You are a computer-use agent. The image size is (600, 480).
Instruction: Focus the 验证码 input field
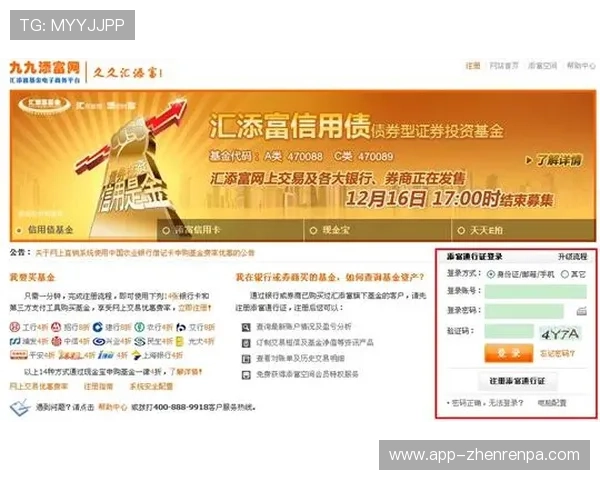509,331
